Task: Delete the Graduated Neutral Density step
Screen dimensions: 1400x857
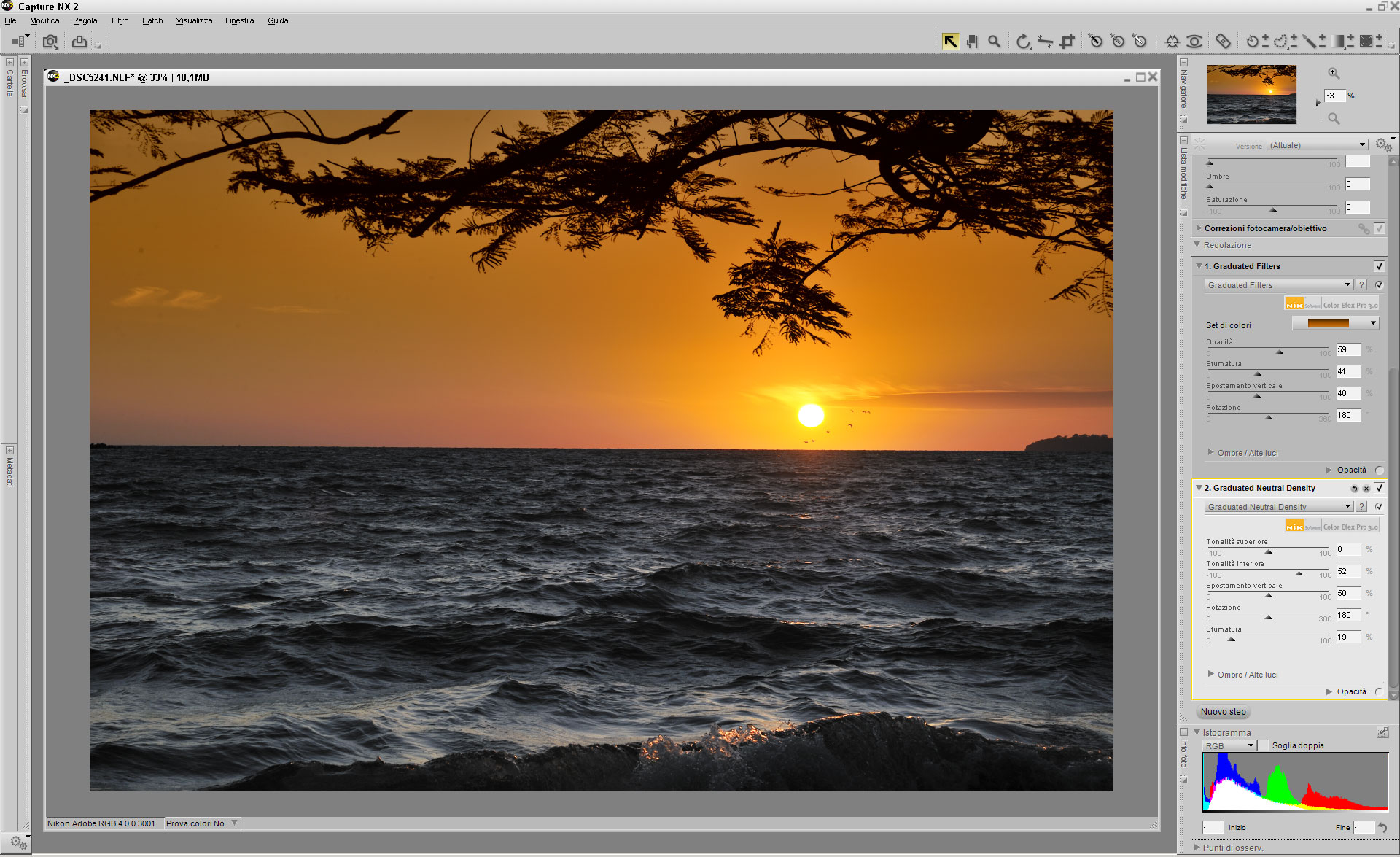Action: [x=1366, y=489]
